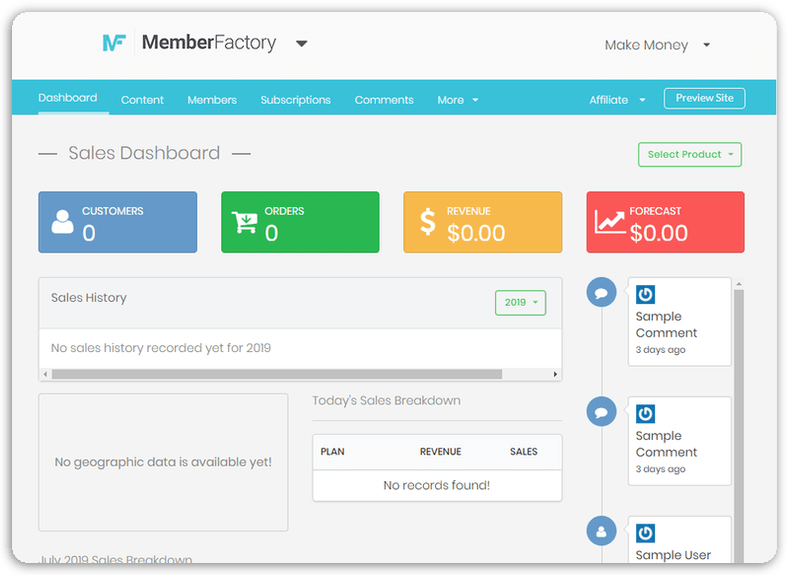The width and height of the screenshot is (789, 575).
Task: Open the Subscriptions tab
Action: pyautogui.click(x=295, y=100)
